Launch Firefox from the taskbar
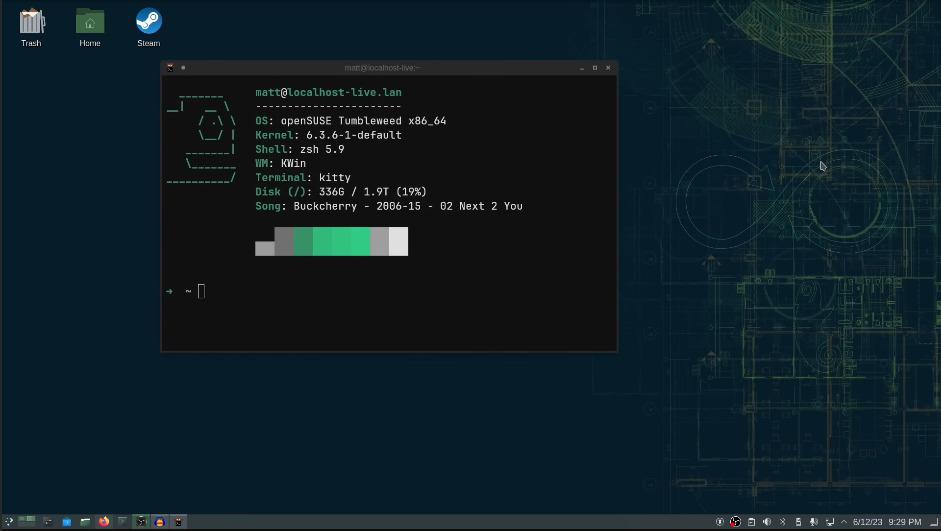Image resolution: width=941 pixels, height=531 pixels. point(104,521)
